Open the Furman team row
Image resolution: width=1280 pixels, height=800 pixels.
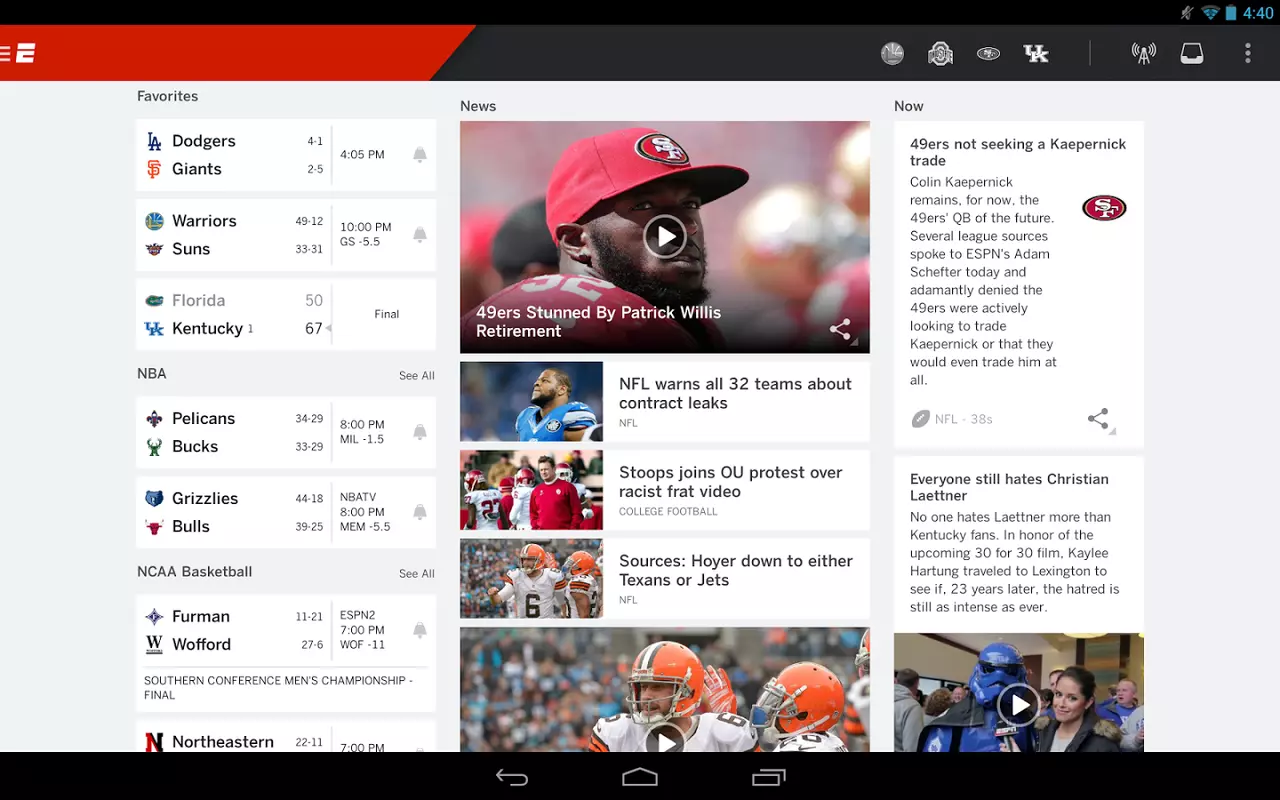(234, 616)
